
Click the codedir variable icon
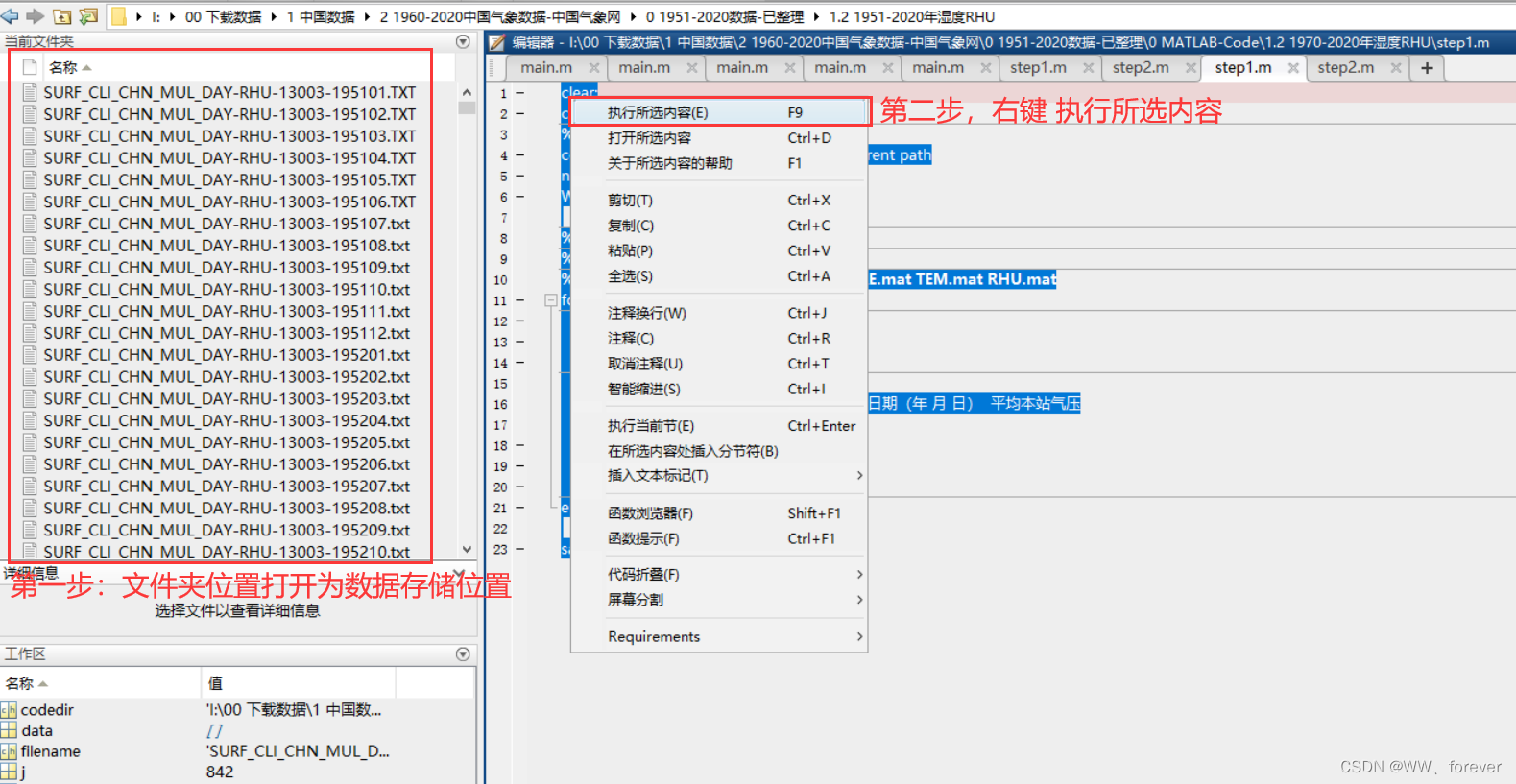pos(9,710)
